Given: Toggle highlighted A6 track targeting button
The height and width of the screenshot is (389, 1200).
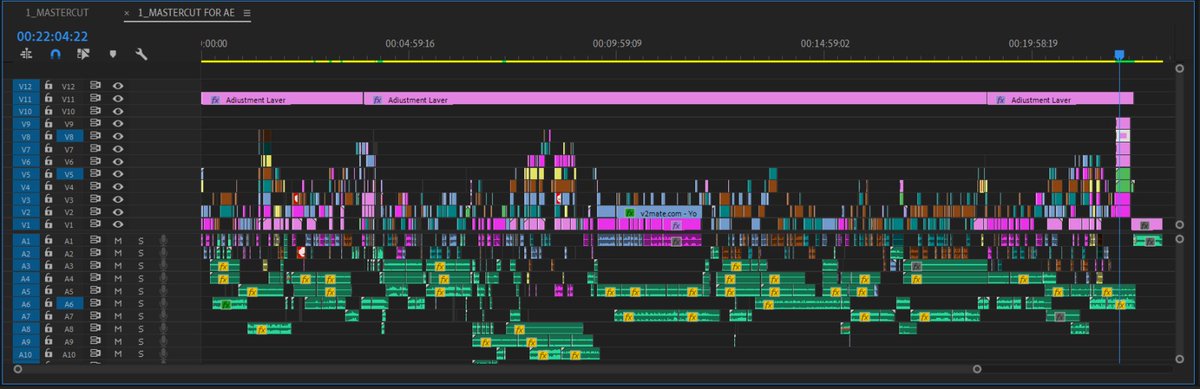Looking at the screenshot, I should (69, 303).
